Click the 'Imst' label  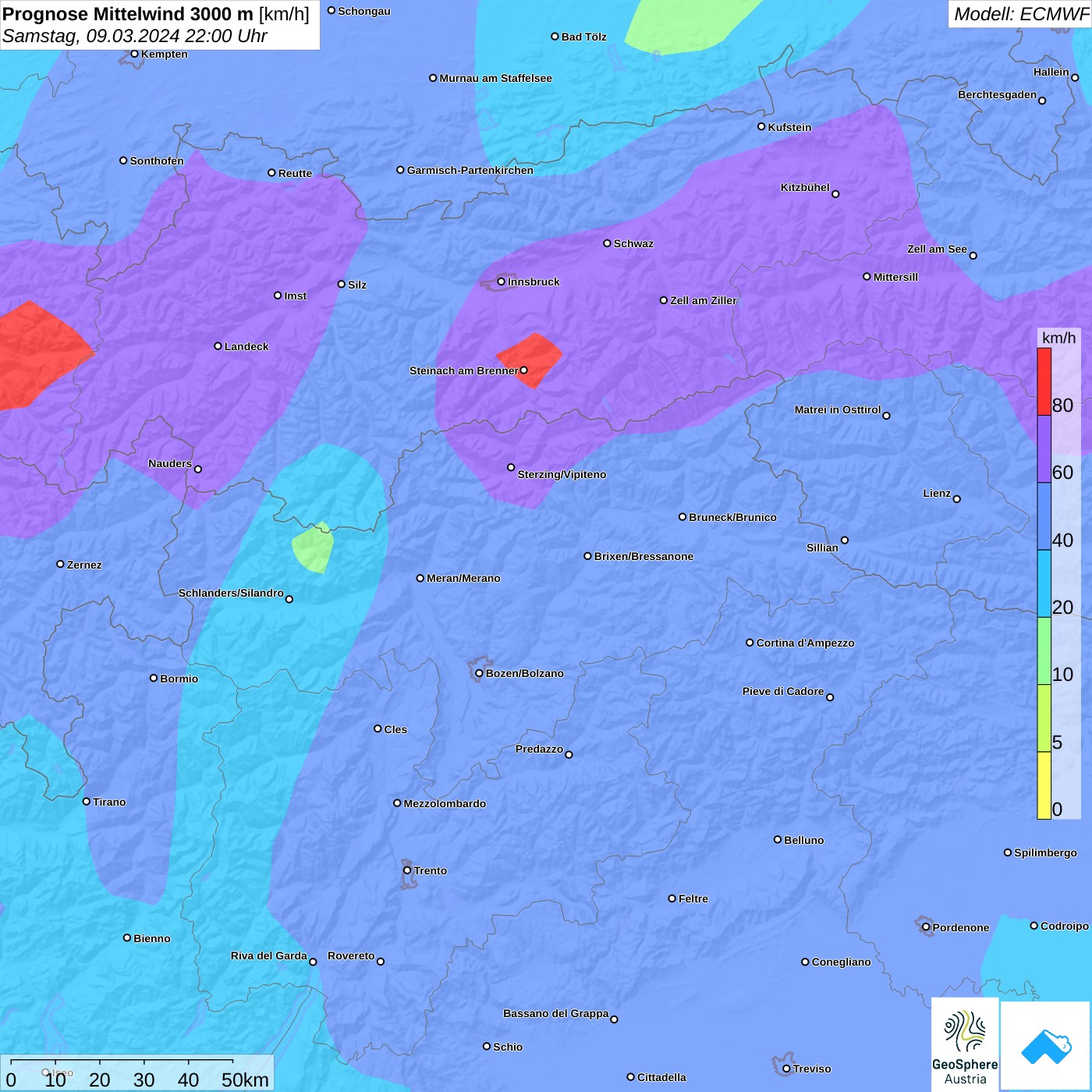(x=296, y=296)
